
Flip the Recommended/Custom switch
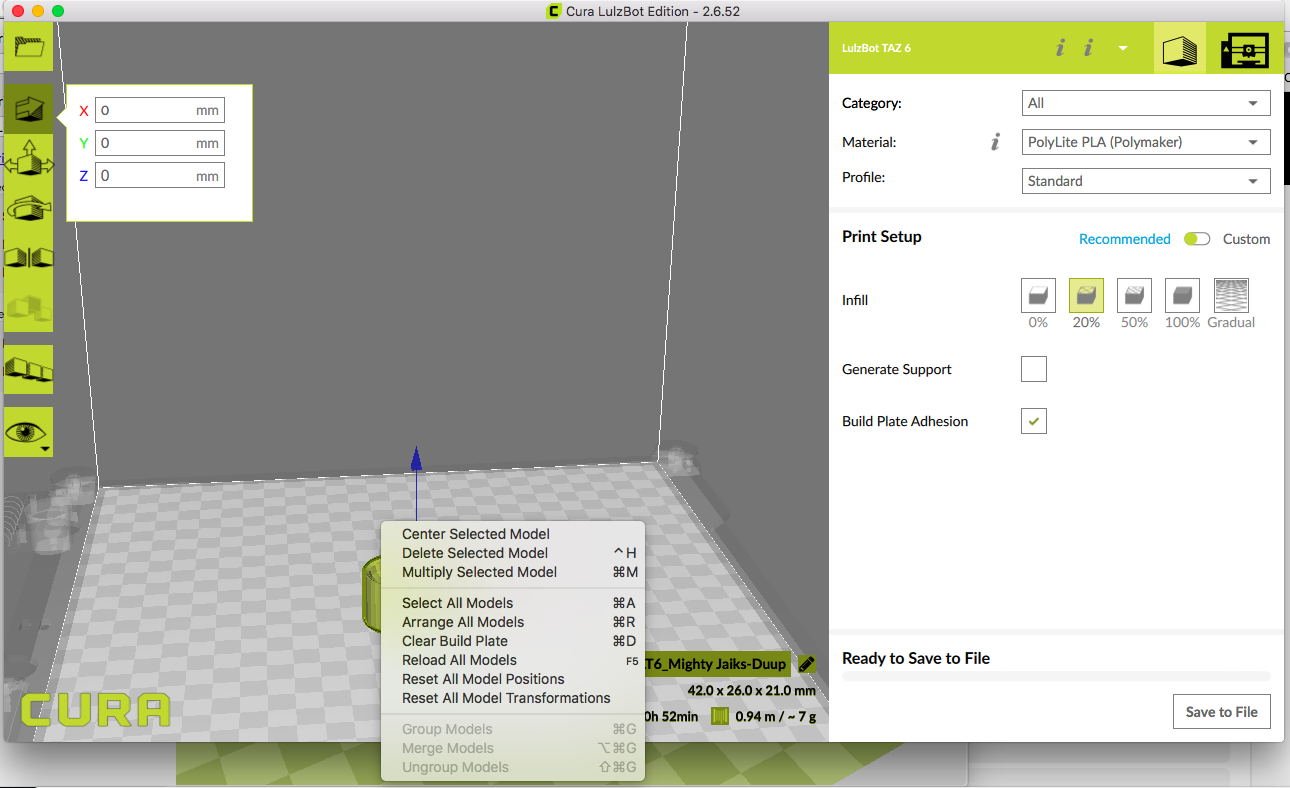(x=1197, y=239)
